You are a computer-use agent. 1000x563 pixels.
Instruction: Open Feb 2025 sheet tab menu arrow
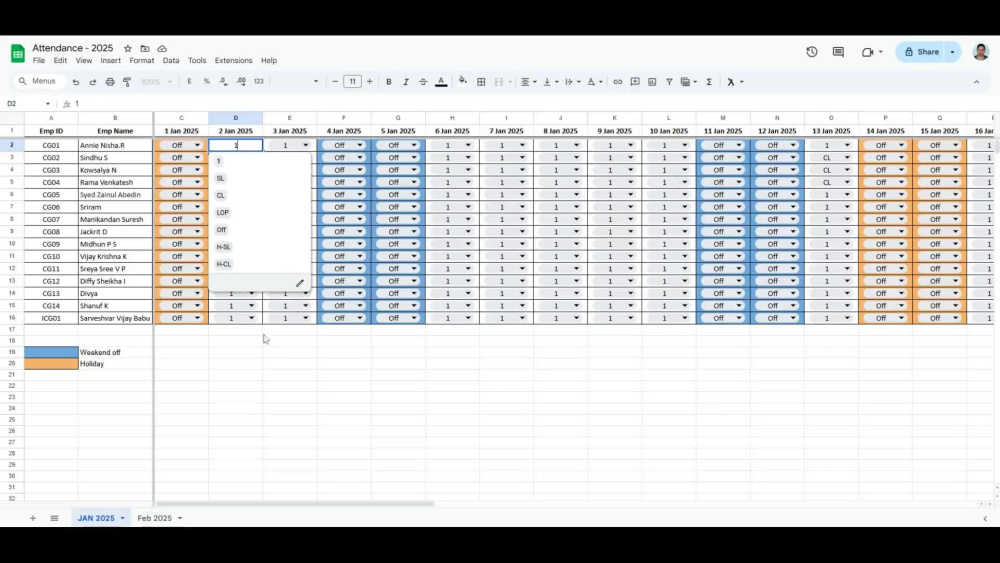180,518
